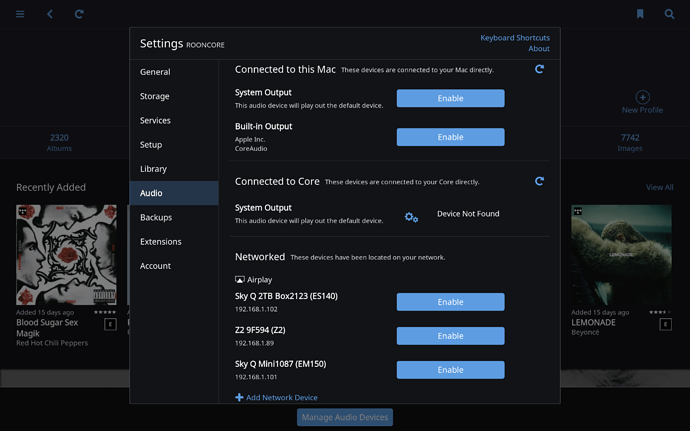Open bookmarks with the bookmark icon

tap(640, 14)
